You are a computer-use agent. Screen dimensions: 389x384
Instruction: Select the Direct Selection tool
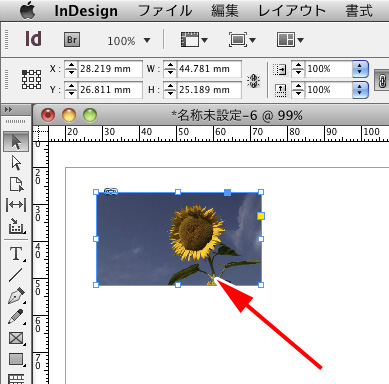(x=16, y=163)
